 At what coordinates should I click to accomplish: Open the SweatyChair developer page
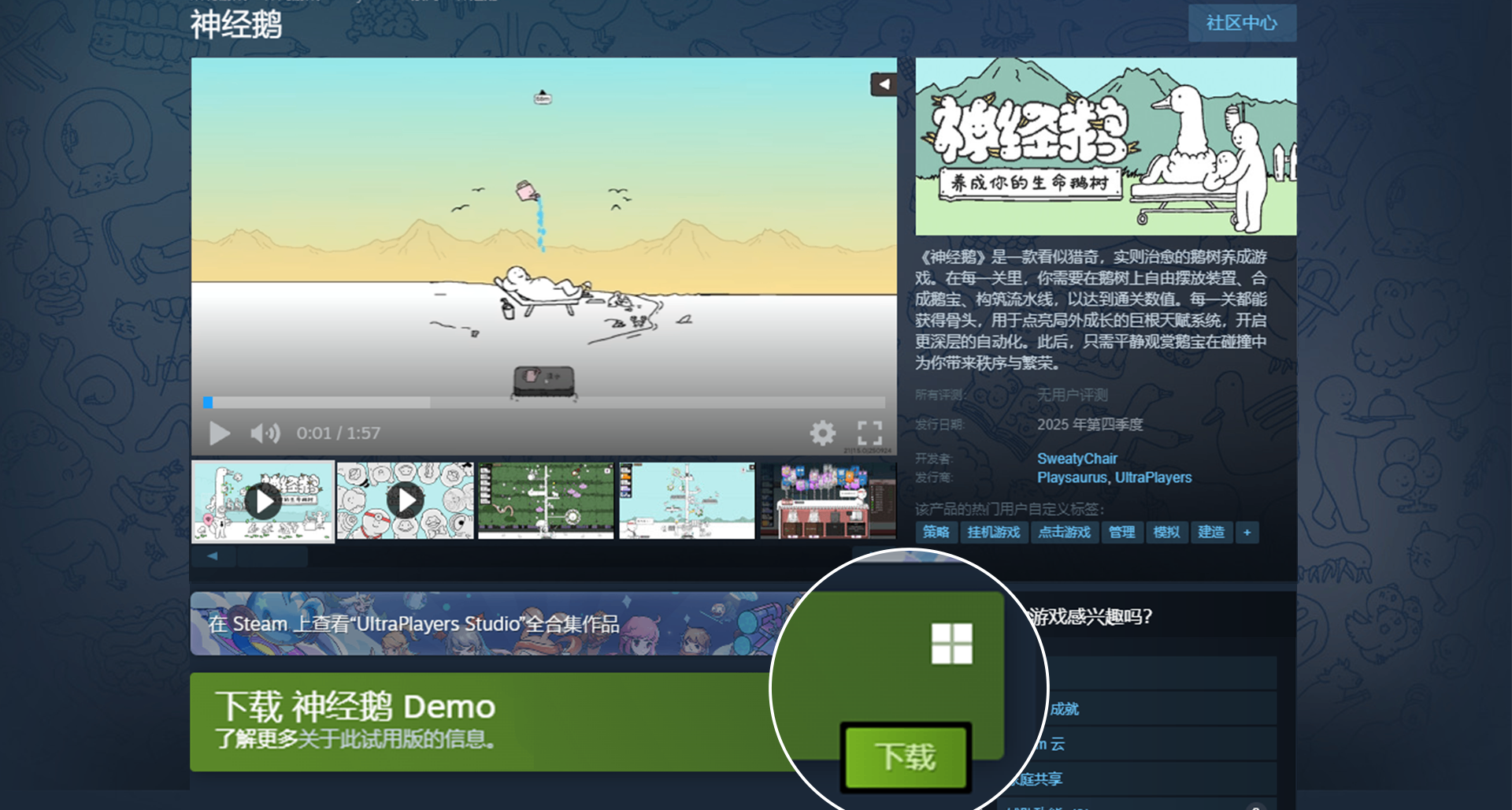(x=1077, y=458)
